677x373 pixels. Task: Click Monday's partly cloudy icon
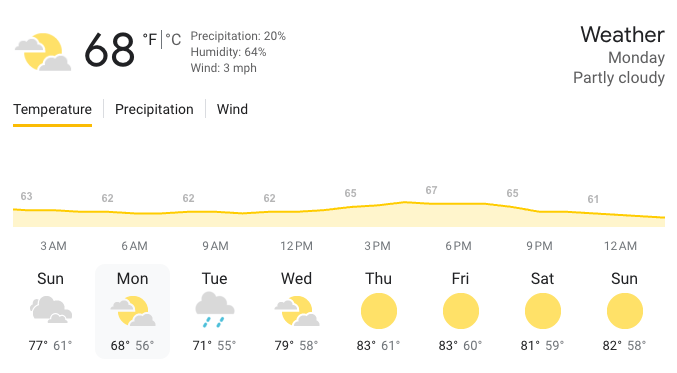pyautogui.click(x=133, y=311)
